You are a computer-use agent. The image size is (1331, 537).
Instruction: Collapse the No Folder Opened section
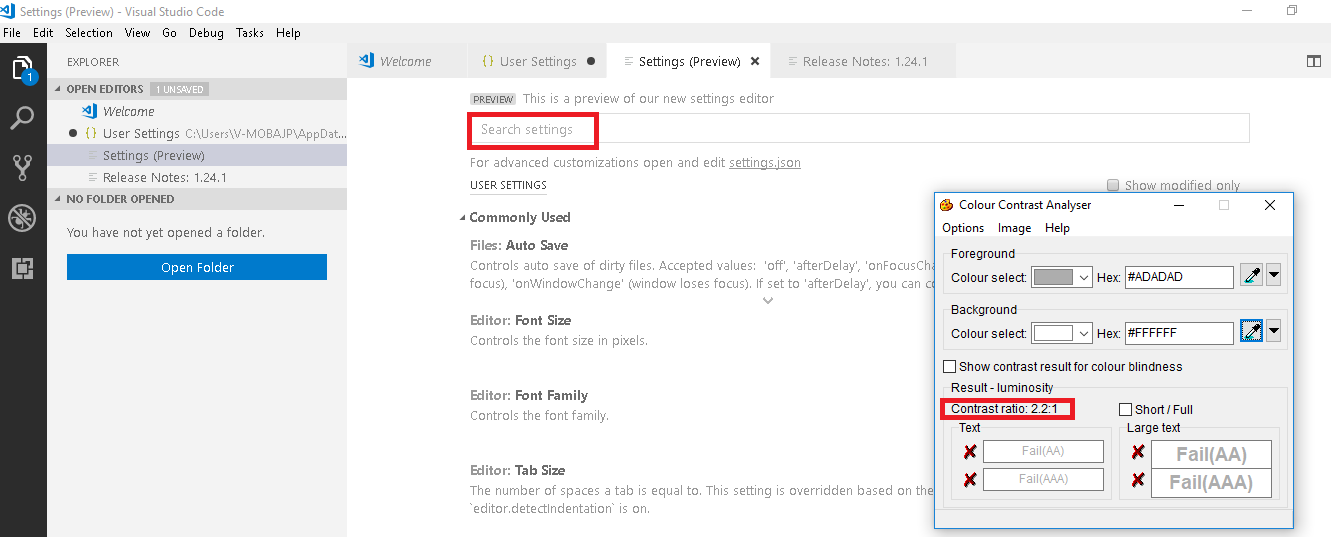pos(58,199)
